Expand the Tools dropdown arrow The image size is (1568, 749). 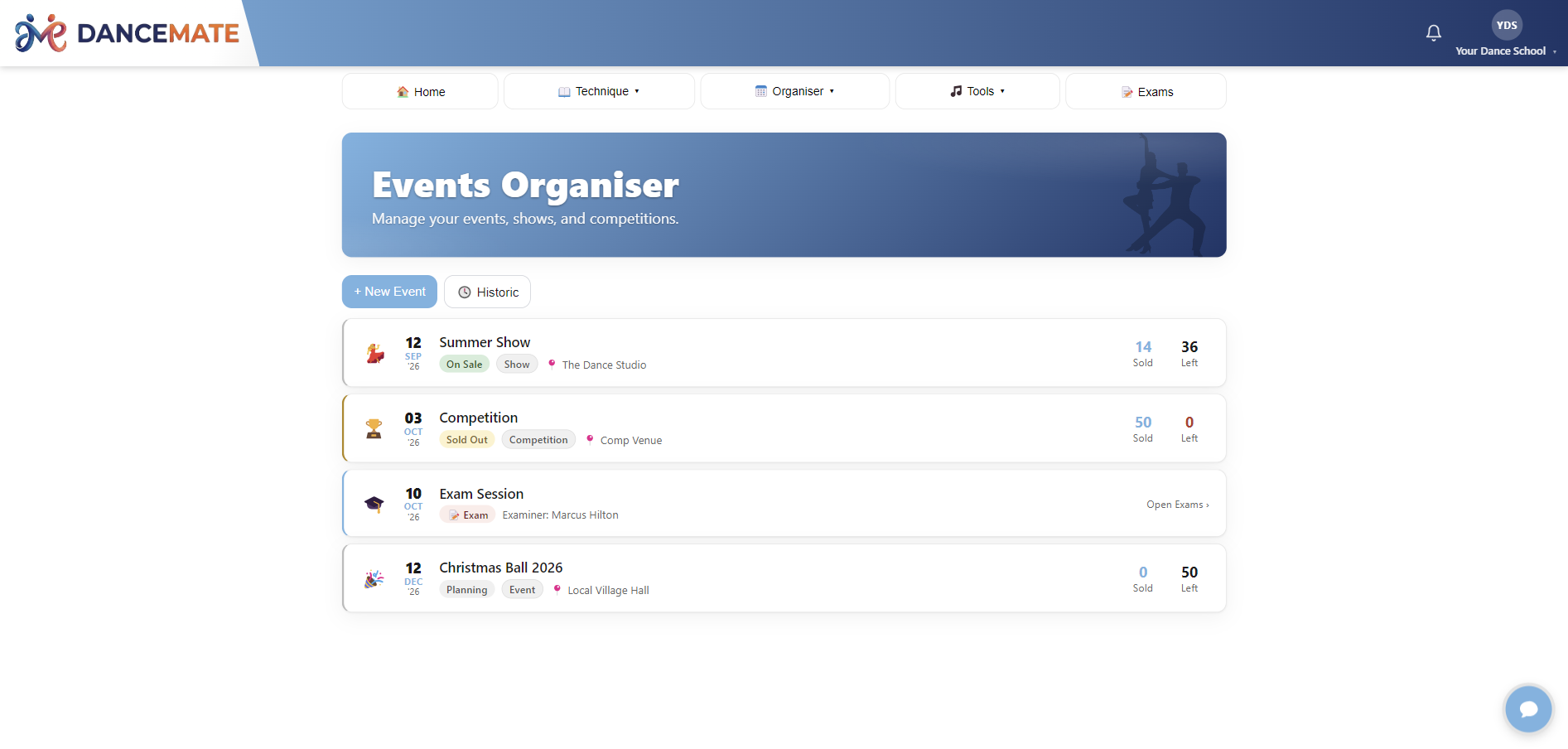(x=1002, y=91)
